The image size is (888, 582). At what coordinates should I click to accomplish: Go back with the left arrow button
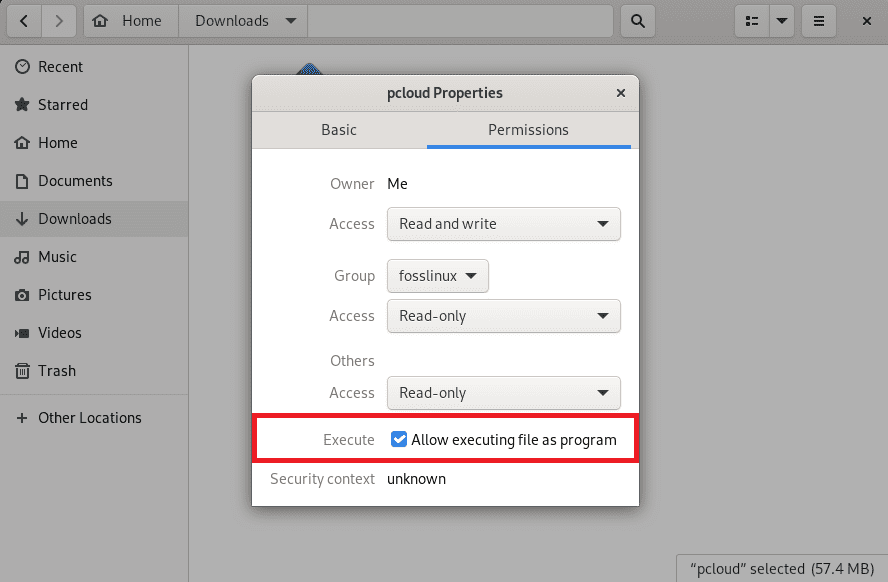click(24, 21)
